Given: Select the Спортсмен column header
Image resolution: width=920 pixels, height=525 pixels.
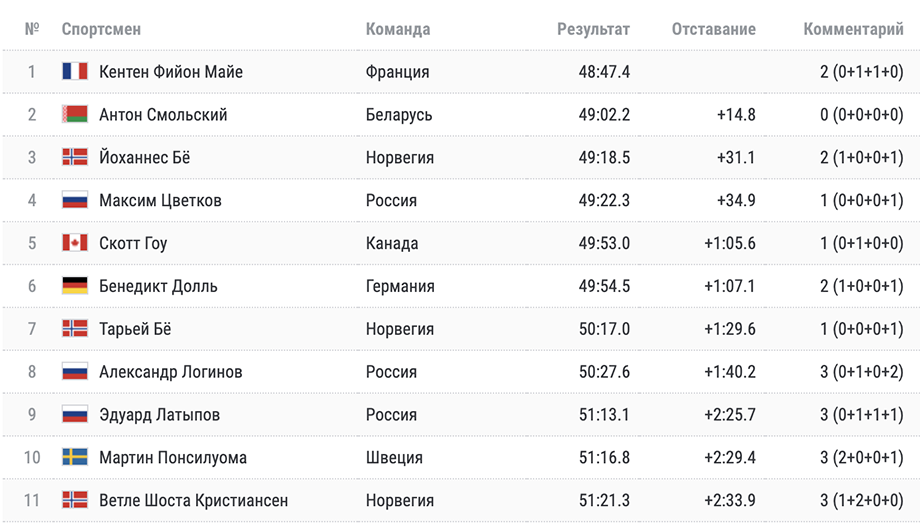Looking at the screenshot, I should pos(101,29).
